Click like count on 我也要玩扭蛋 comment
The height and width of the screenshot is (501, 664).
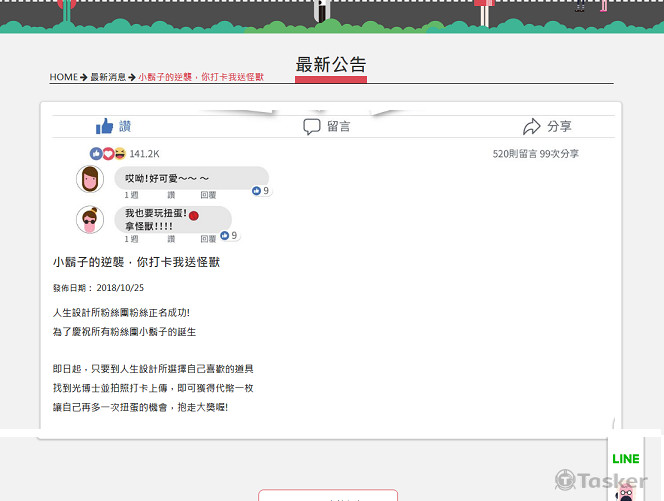[229, 235]
